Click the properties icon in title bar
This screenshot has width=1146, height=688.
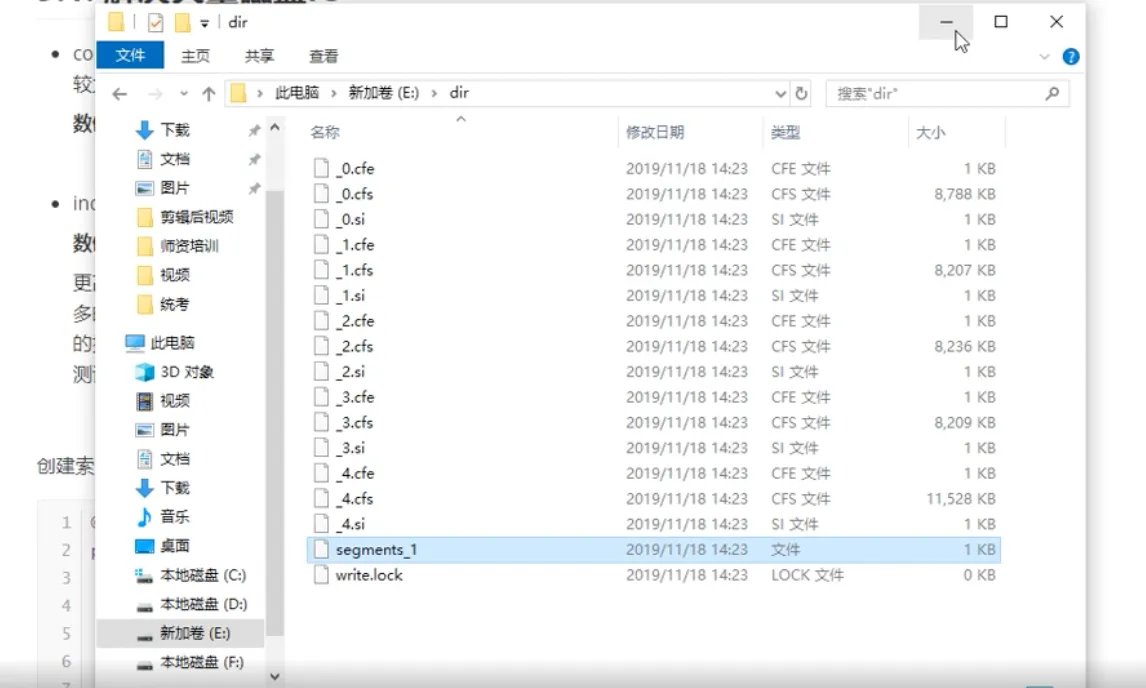pos(155,23)
